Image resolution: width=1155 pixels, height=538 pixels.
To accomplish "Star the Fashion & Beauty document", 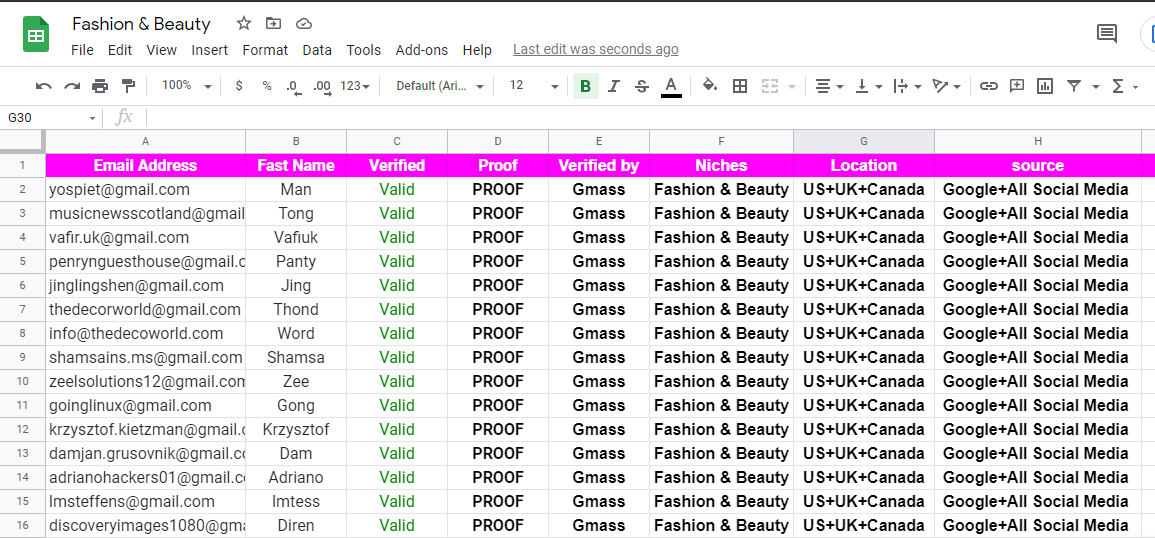I will pyautogui.click(x=244, y=23).
